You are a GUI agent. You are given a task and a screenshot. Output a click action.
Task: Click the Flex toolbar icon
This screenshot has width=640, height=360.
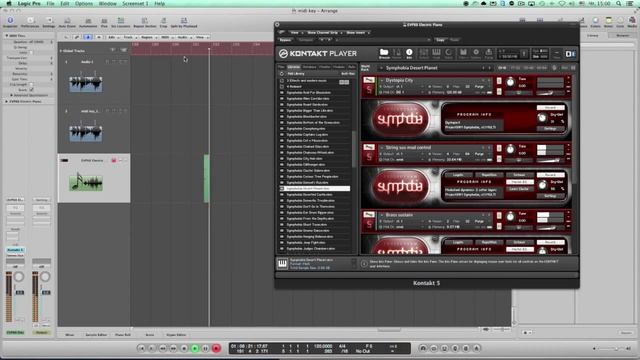pyautogui.click(x=104, y=21)
